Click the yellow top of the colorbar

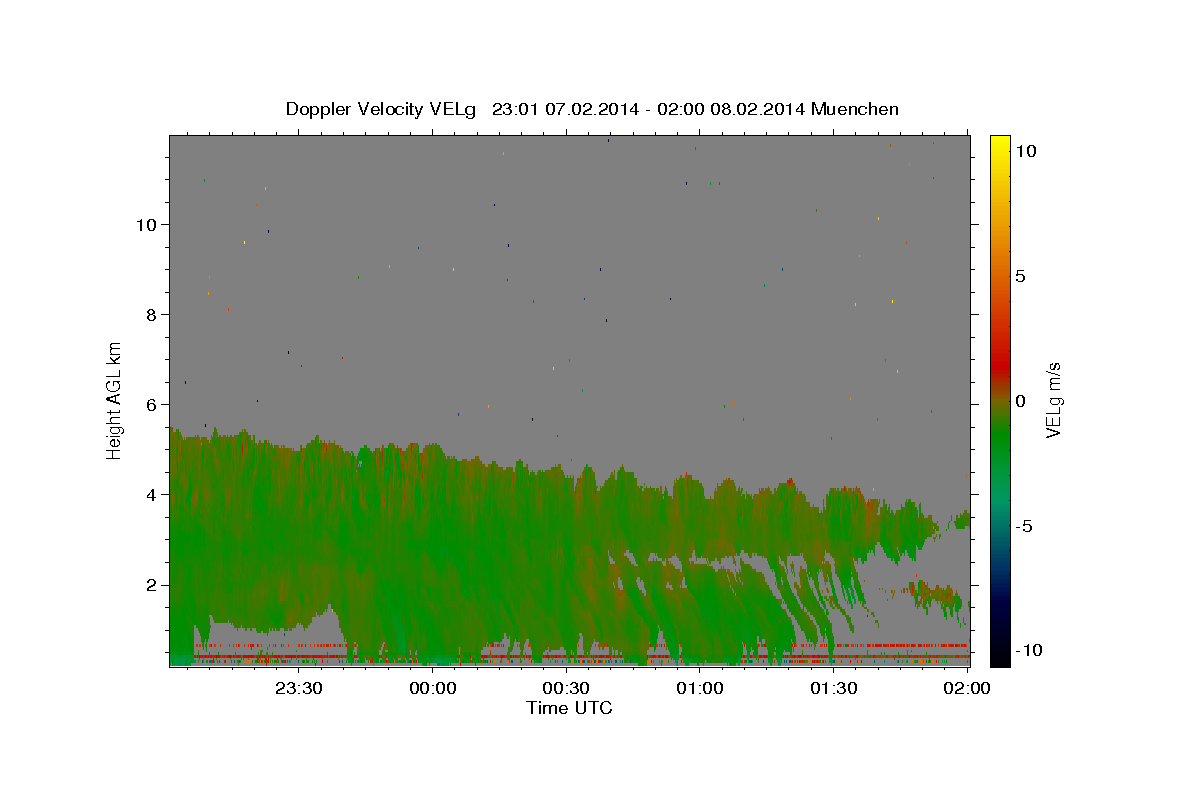coord(1000,145)
